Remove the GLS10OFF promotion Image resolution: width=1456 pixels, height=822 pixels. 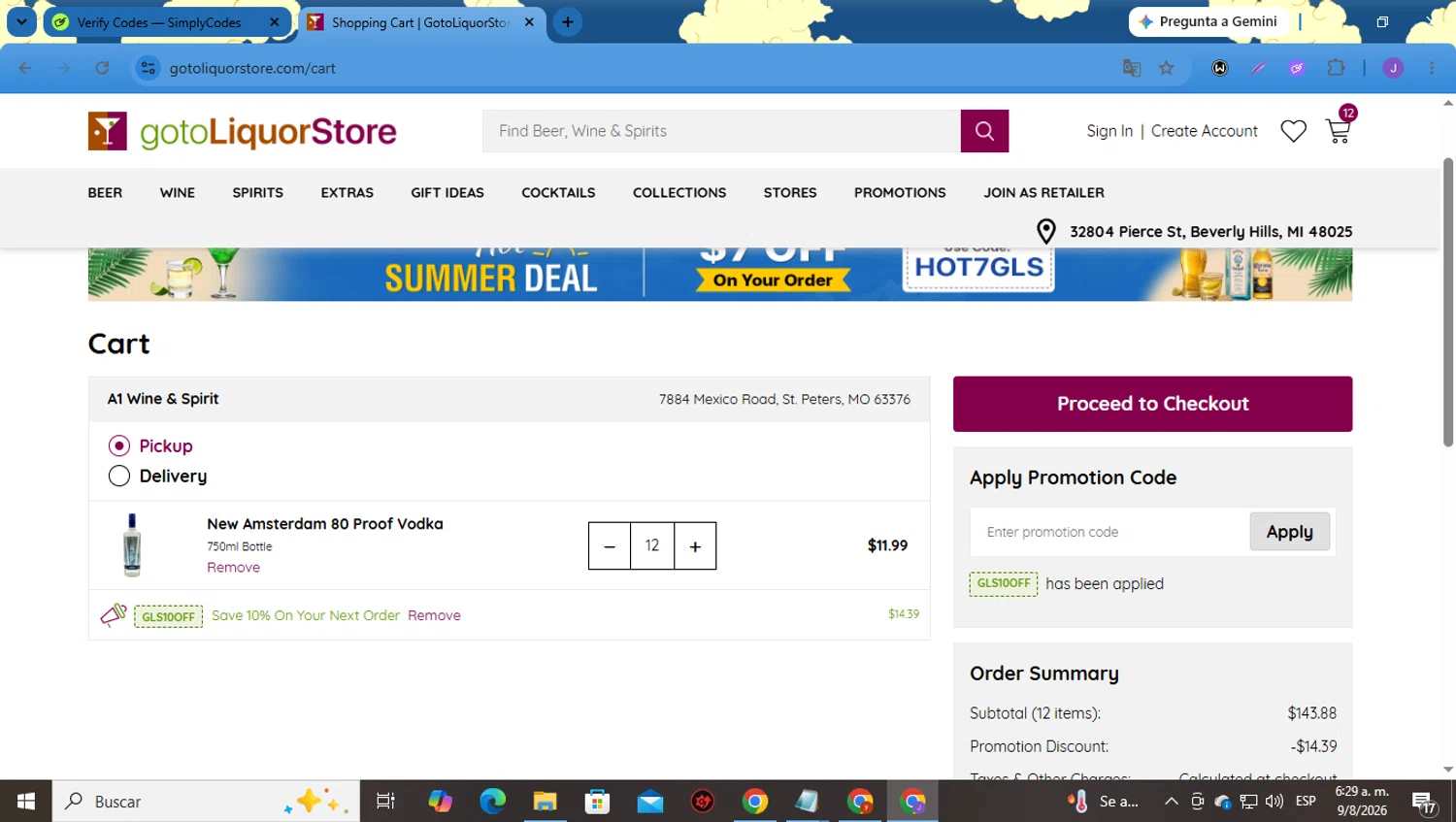[x=434, y=615]
